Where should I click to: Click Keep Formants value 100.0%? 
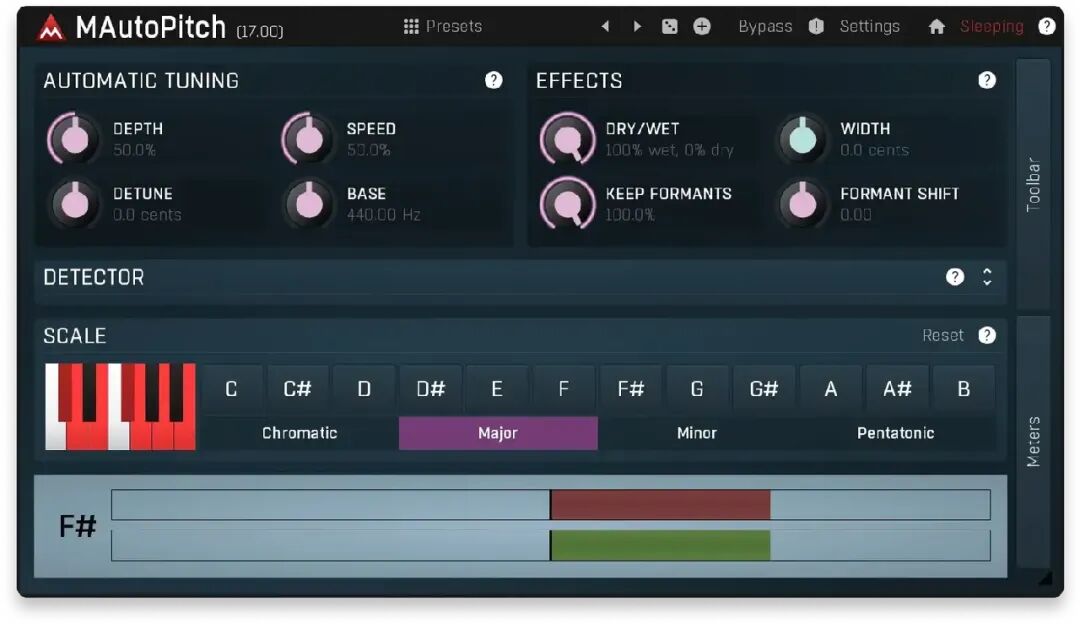pyautogui.click(x=630, y=215)
